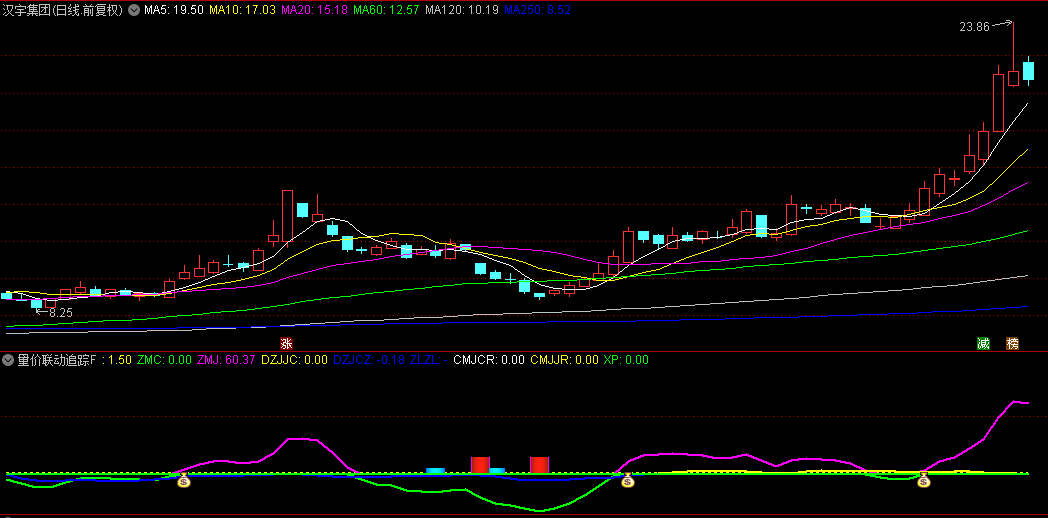Click the MA120: 10.19 label
1048x518 pixels.
click(x=462, y=10)
